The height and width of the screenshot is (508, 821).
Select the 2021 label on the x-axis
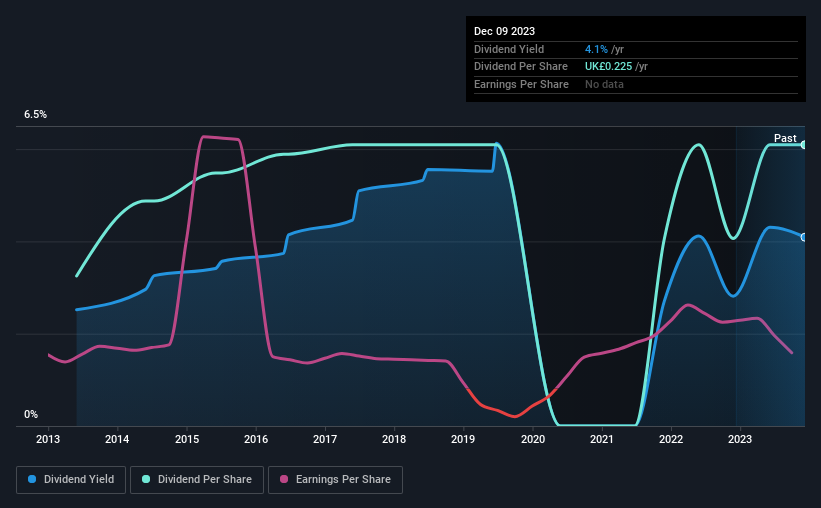click(x=602, y=439)
